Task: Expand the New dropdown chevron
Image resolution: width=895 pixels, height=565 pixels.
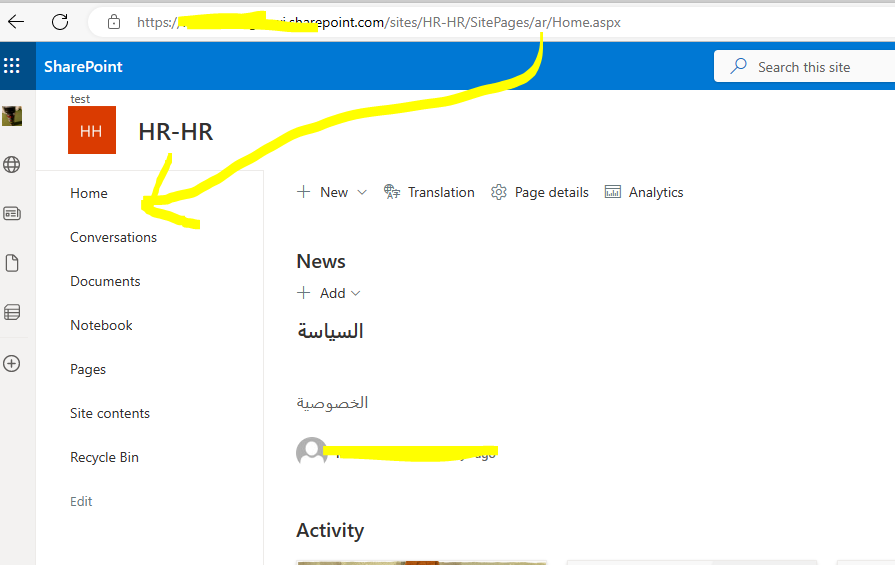Action: [x=362, y=192]
